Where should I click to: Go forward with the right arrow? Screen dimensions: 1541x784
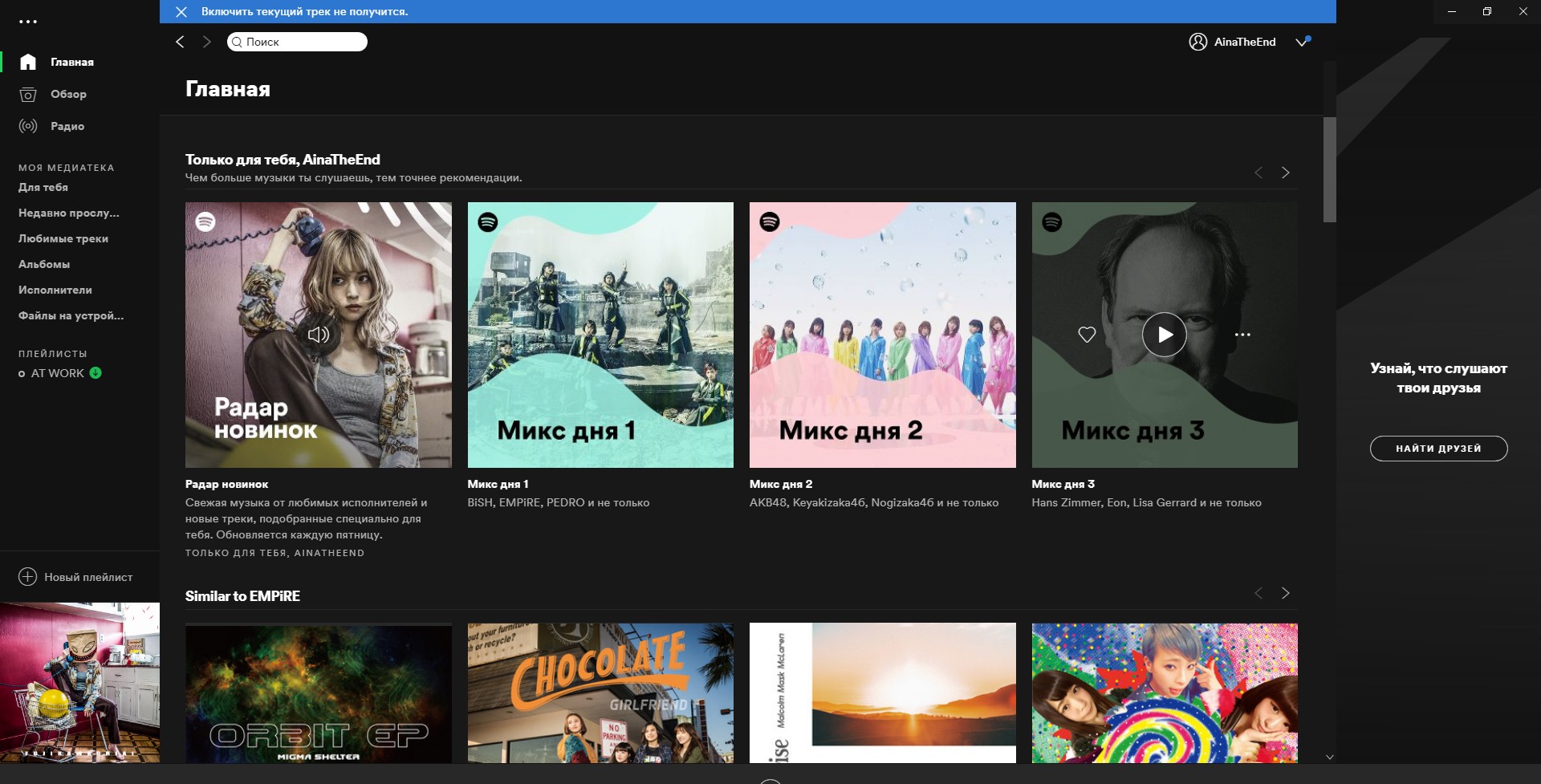[x=207, y=42]
